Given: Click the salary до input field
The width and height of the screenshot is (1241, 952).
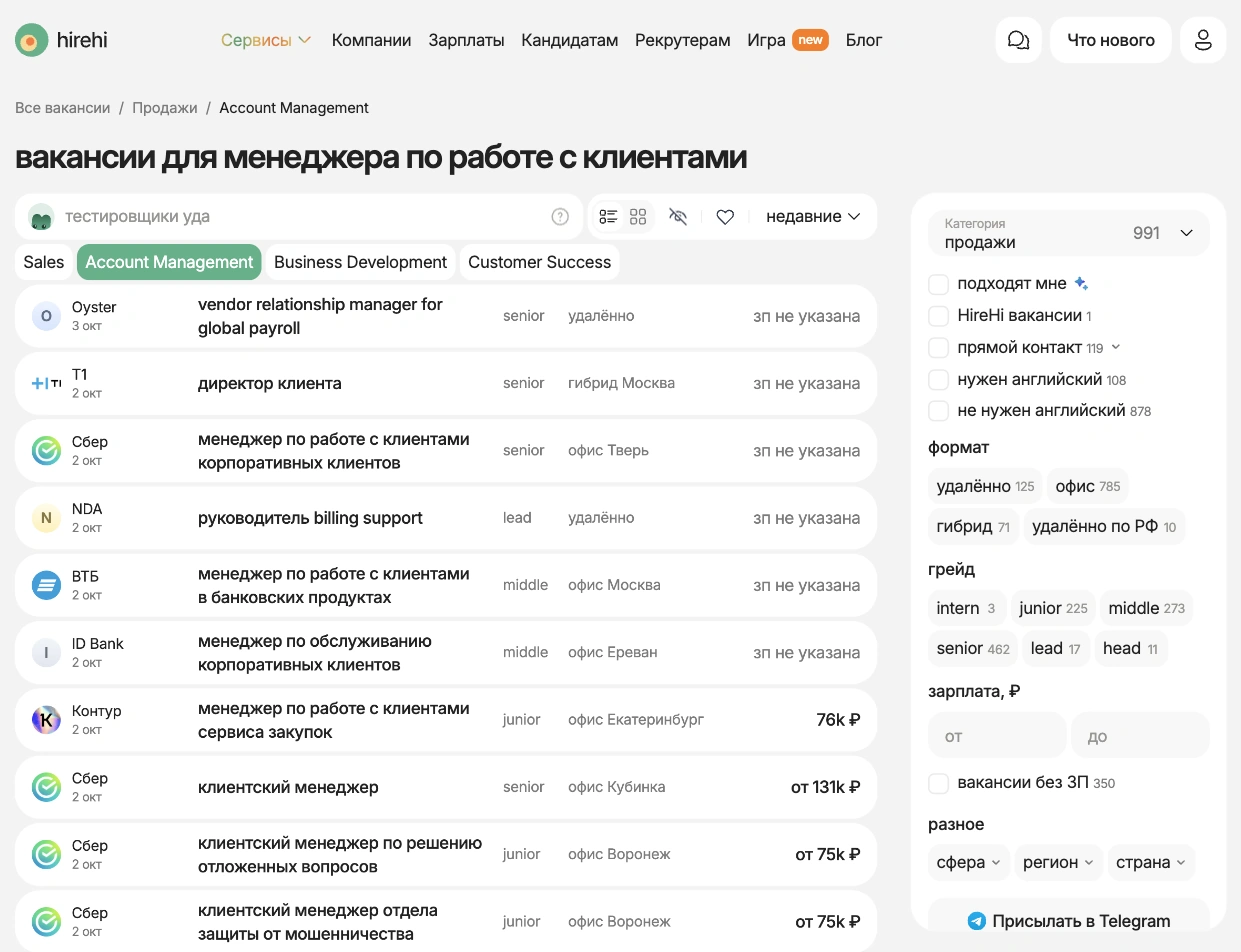Looking at the screenshot, I should (1140, 736).
